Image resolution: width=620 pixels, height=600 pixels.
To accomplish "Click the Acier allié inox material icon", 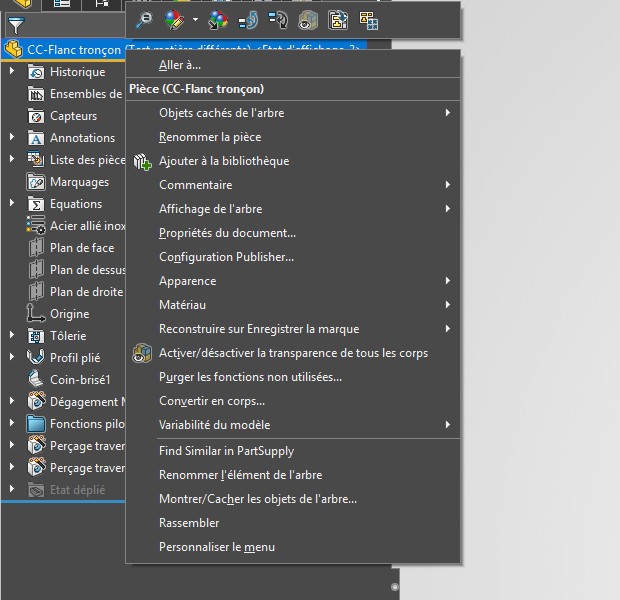I will click(36, 225).
